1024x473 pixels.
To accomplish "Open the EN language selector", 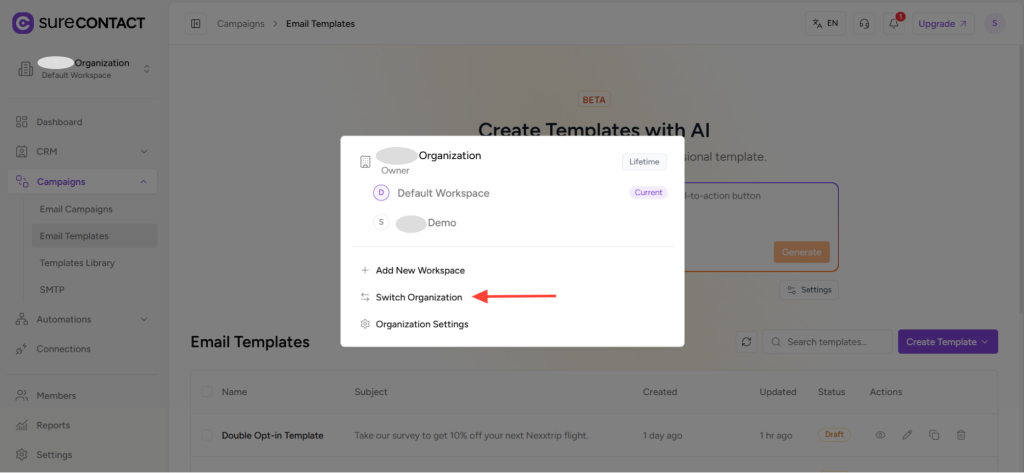I will click(825, 23).
